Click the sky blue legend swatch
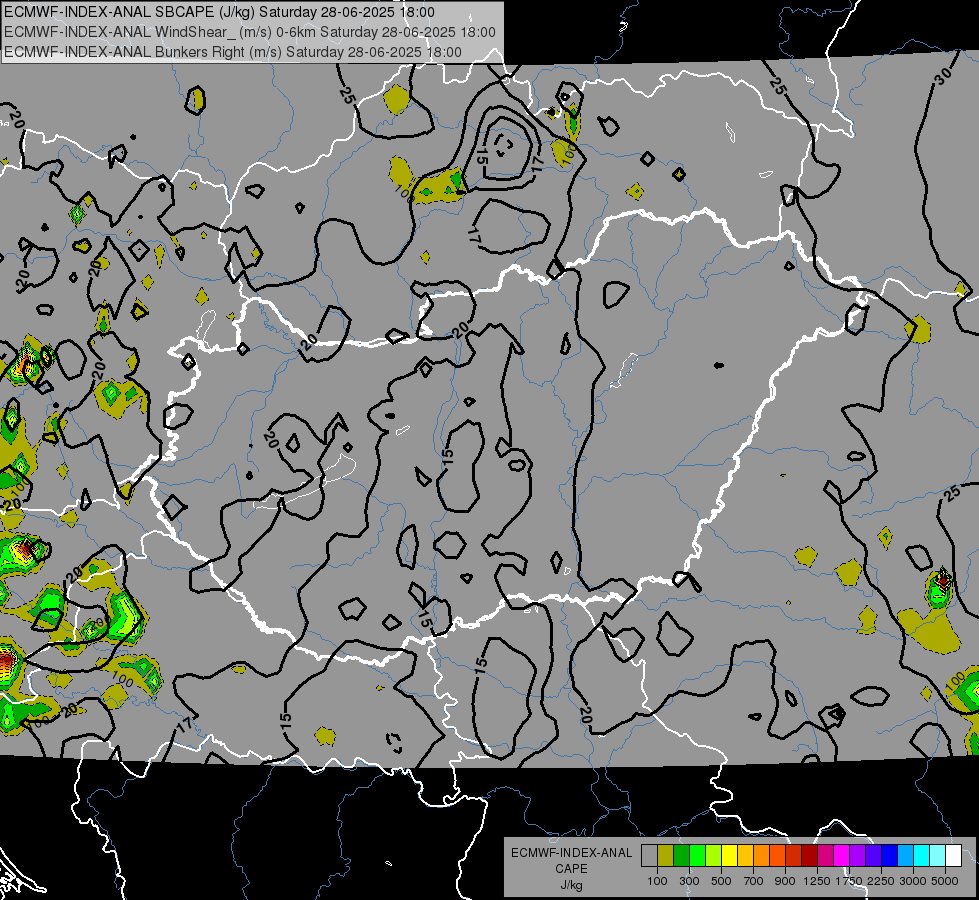The height and width of the screenshot is (900, 979). point(905,855)
